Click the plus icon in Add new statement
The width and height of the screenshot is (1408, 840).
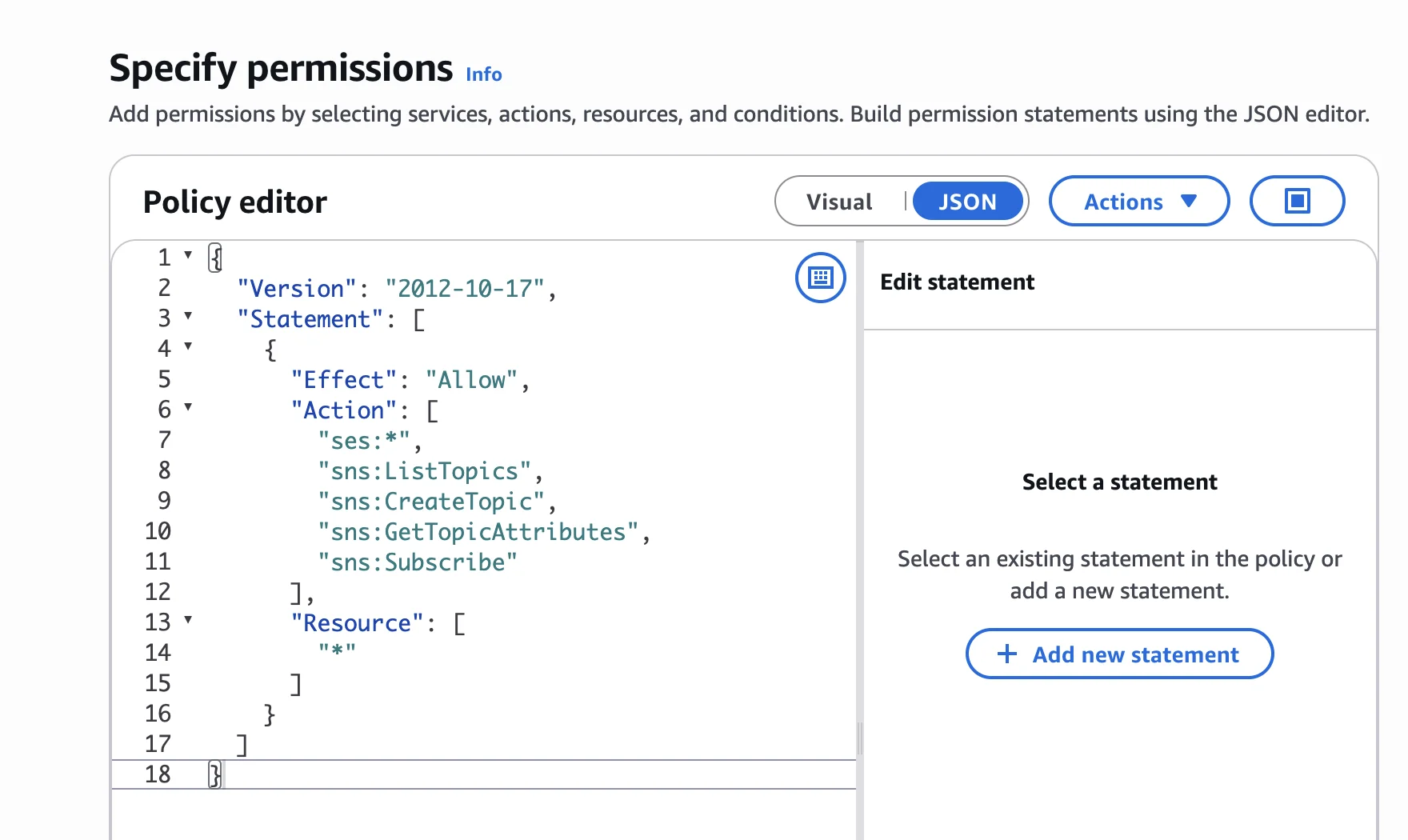coord(1007,654)
